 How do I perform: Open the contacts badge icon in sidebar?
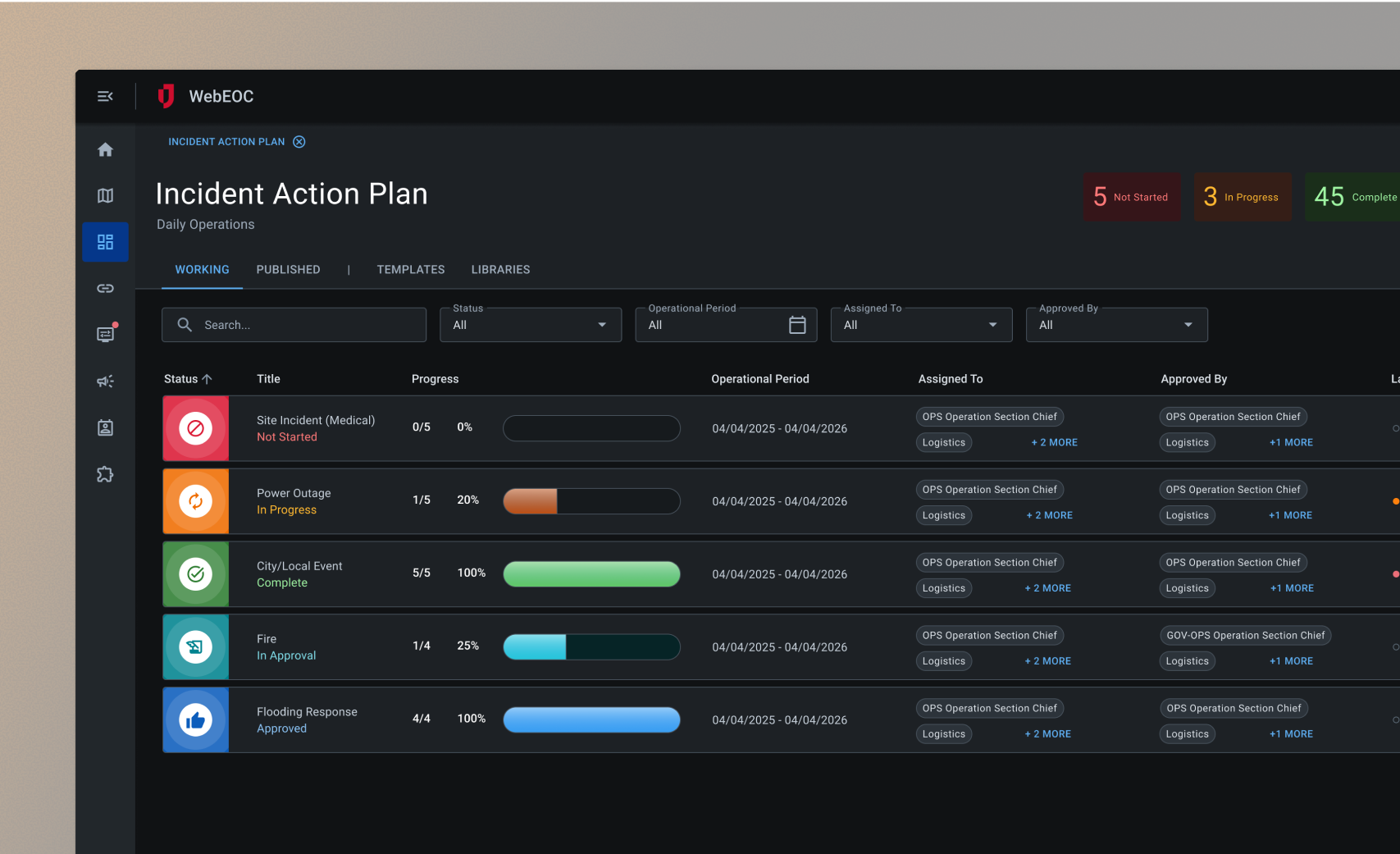pos(105,428)
